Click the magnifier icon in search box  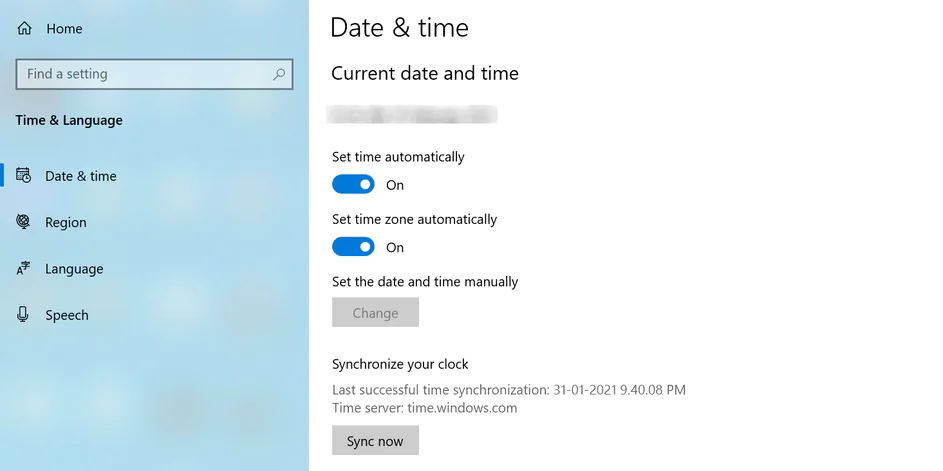[x=279, y=74]
